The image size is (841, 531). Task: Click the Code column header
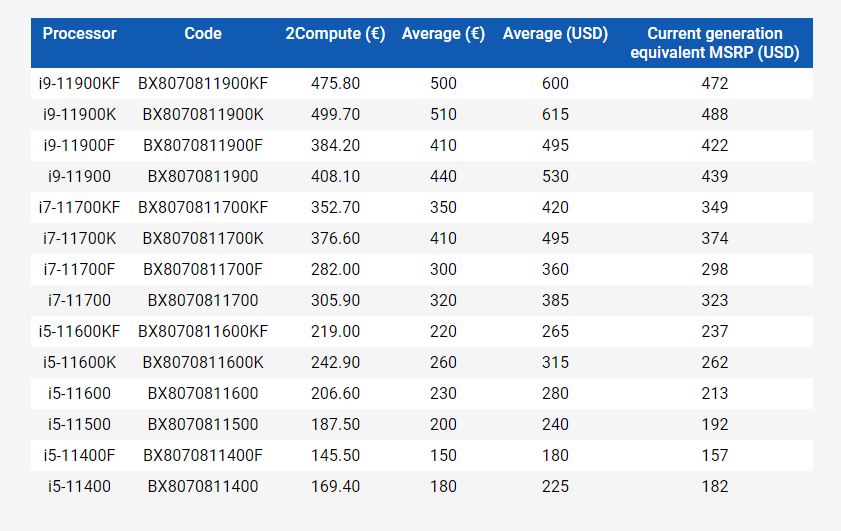(x=203, y=34)
